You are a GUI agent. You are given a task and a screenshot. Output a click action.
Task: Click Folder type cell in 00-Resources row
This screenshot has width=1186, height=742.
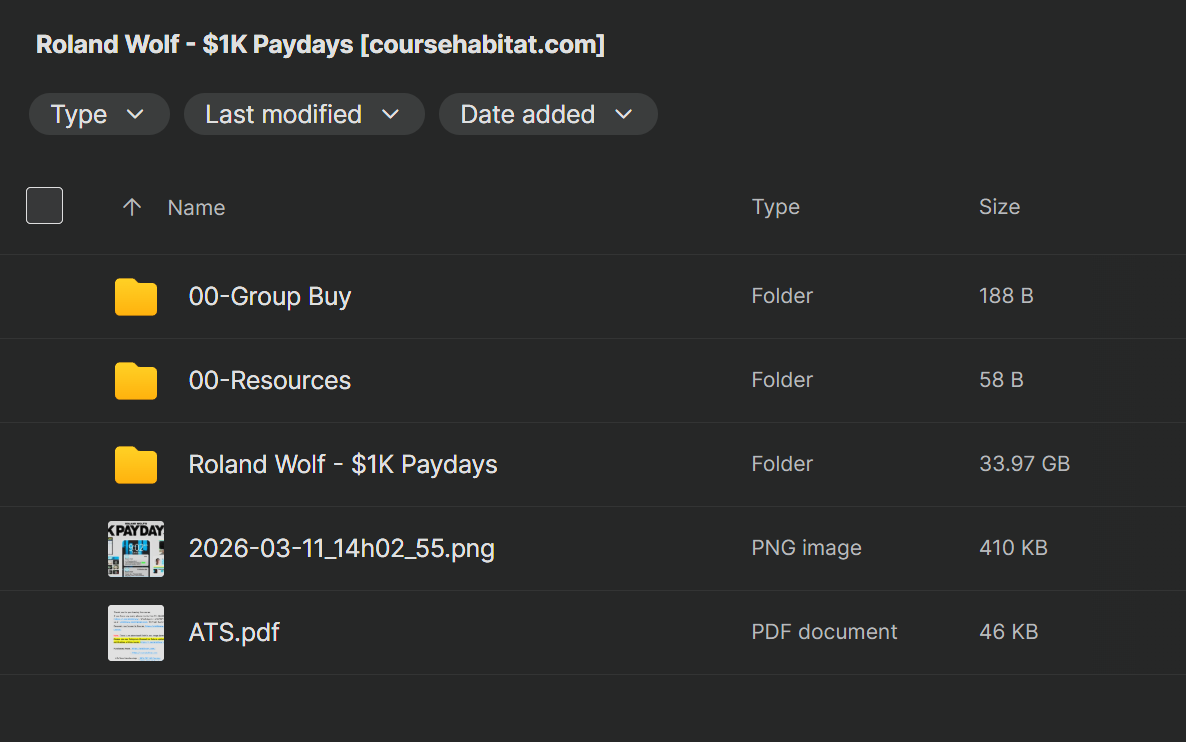click(782, 380)
